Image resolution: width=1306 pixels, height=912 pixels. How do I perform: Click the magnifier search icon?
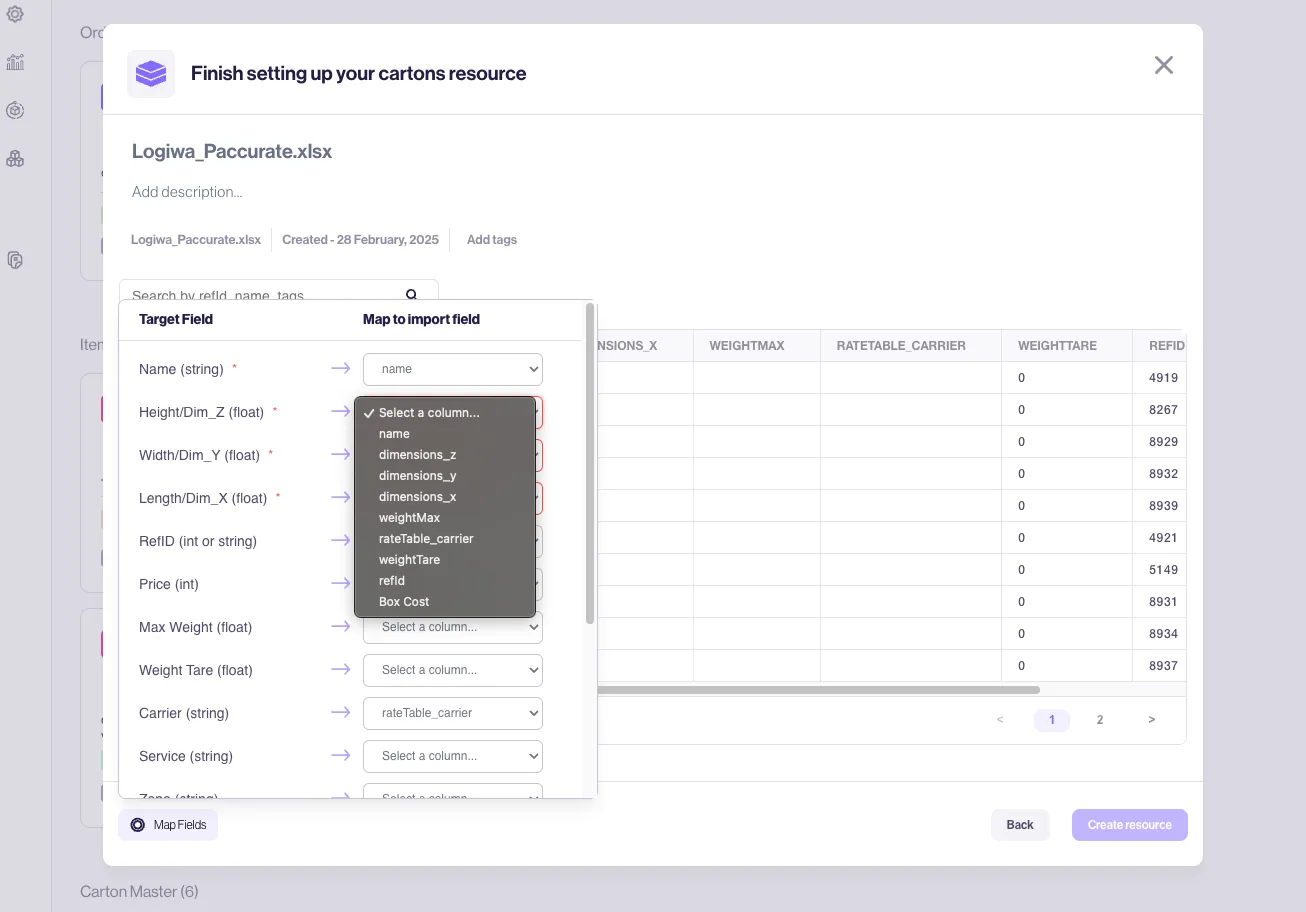pyautogui.click(x=411, y=294)
